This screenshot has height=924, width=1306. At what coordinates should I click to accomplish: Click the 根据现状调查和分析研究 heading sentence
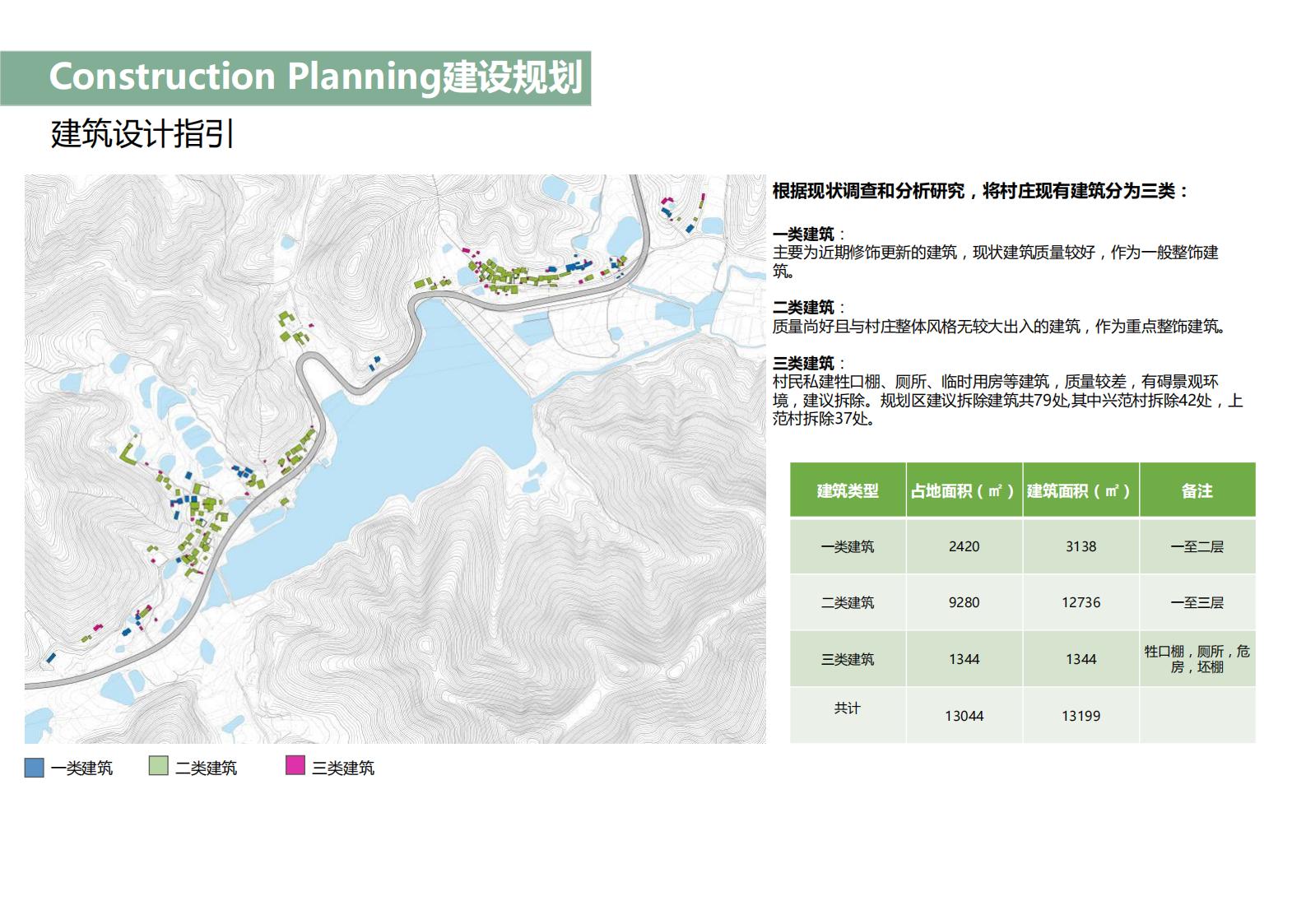pyautogui.click(x=980, y=191)
